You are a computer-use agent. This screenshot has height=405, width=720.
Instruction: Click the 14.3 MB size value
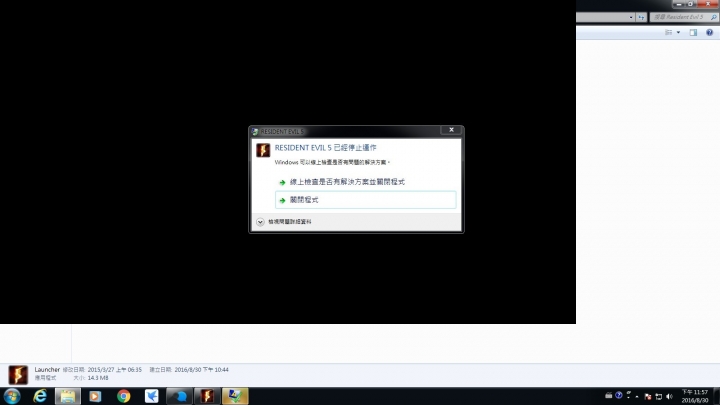(98, 378)
